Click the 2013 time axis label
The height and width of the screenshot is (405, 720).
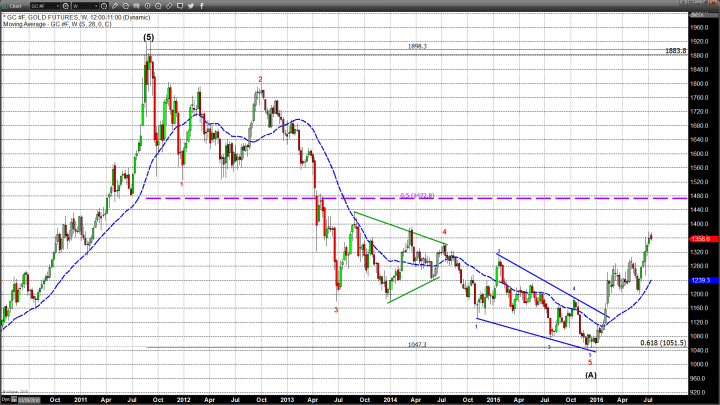click(x=287, y=400)
